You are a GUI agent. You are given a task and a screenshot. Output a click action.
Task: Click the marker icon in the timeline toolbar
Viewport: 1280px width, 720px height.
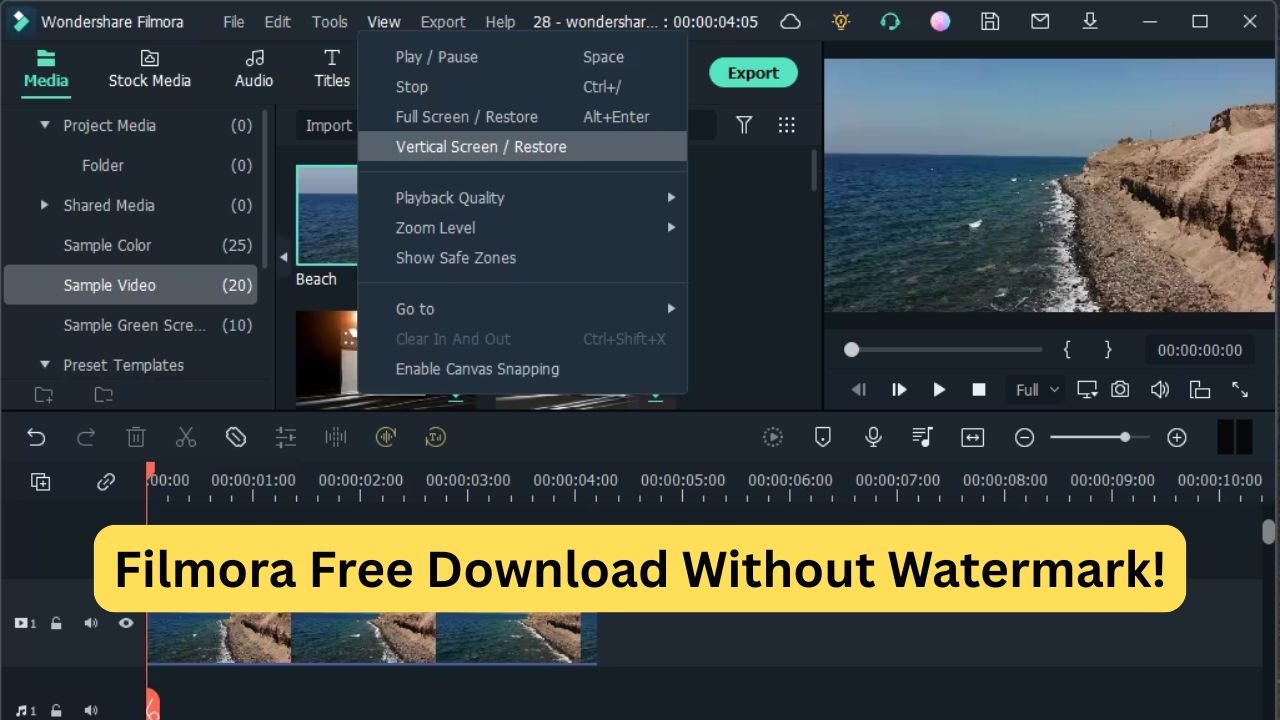822,437
